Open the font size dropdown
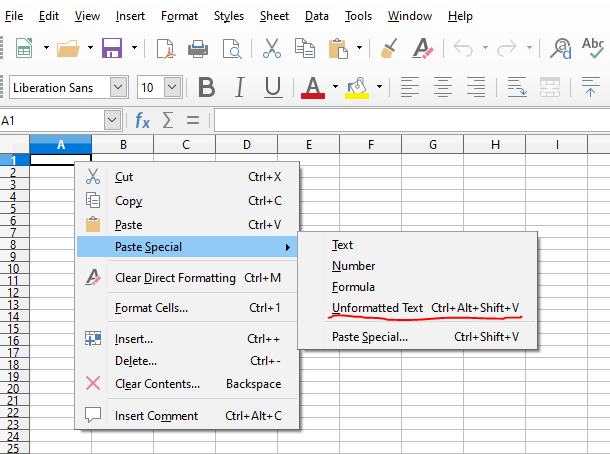This screenshot has width=610, height=454. [175, 88]
